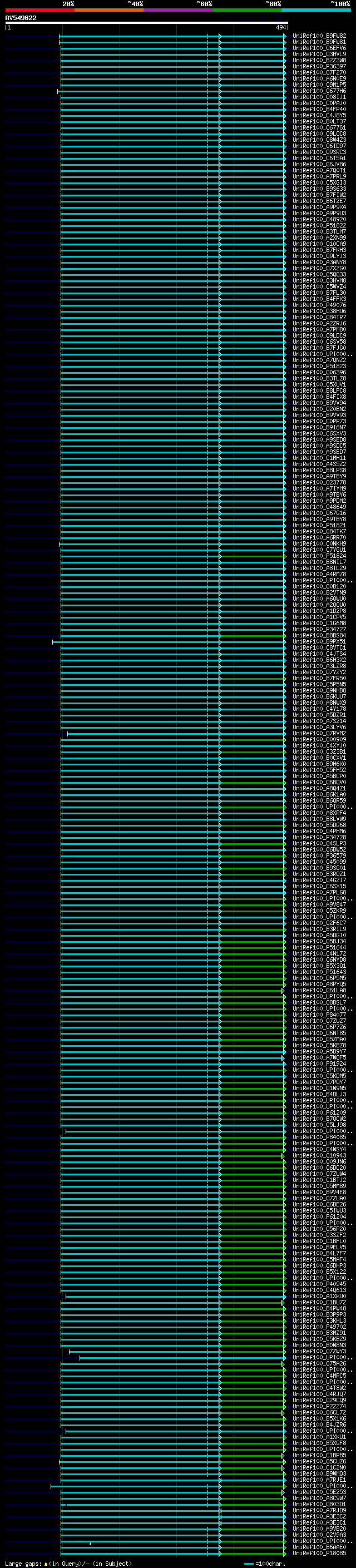This screenshot has width=356, height=1568.
Task: Select hit label UniRef100_Q677G1
Action: pyautogui.click(x=319, y=127)
